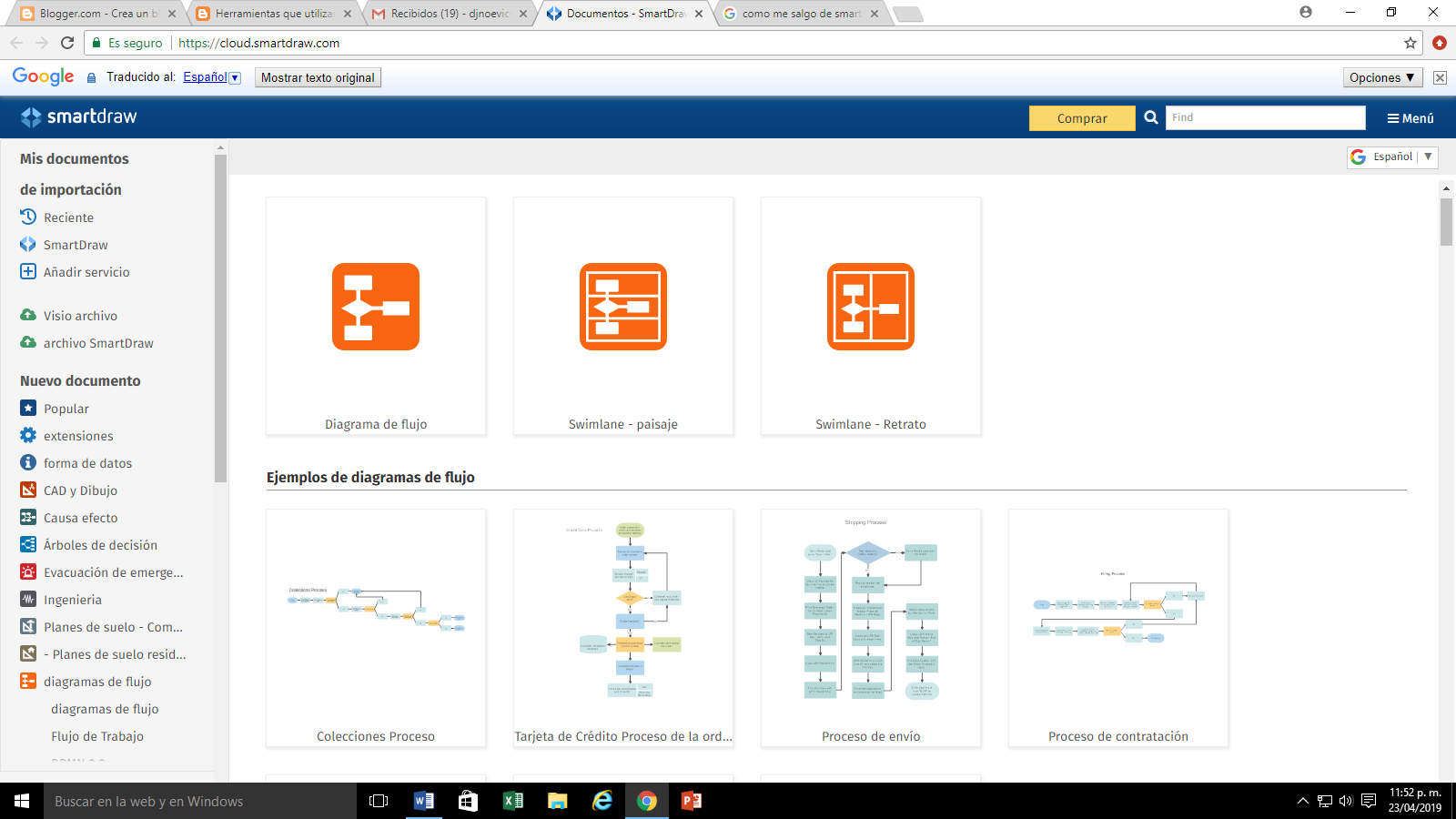Image resolution: width=1456 pixels, height=819 pixels.
Task: Close the Documentos - SmartDraw tab
Action: click(x=699, y=14)
